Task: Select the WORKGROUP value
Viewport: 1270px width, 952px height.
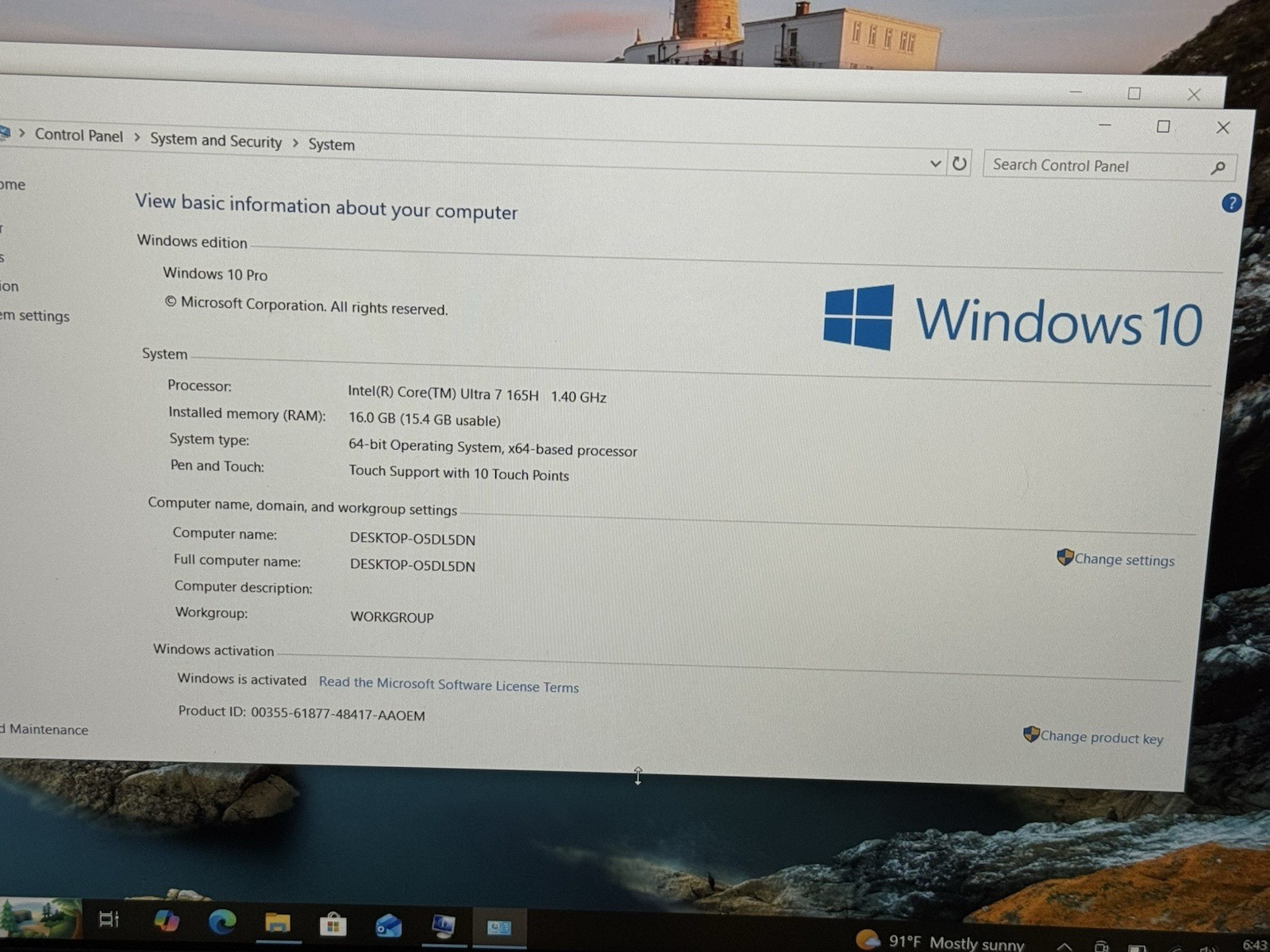Action: (392, 616)
